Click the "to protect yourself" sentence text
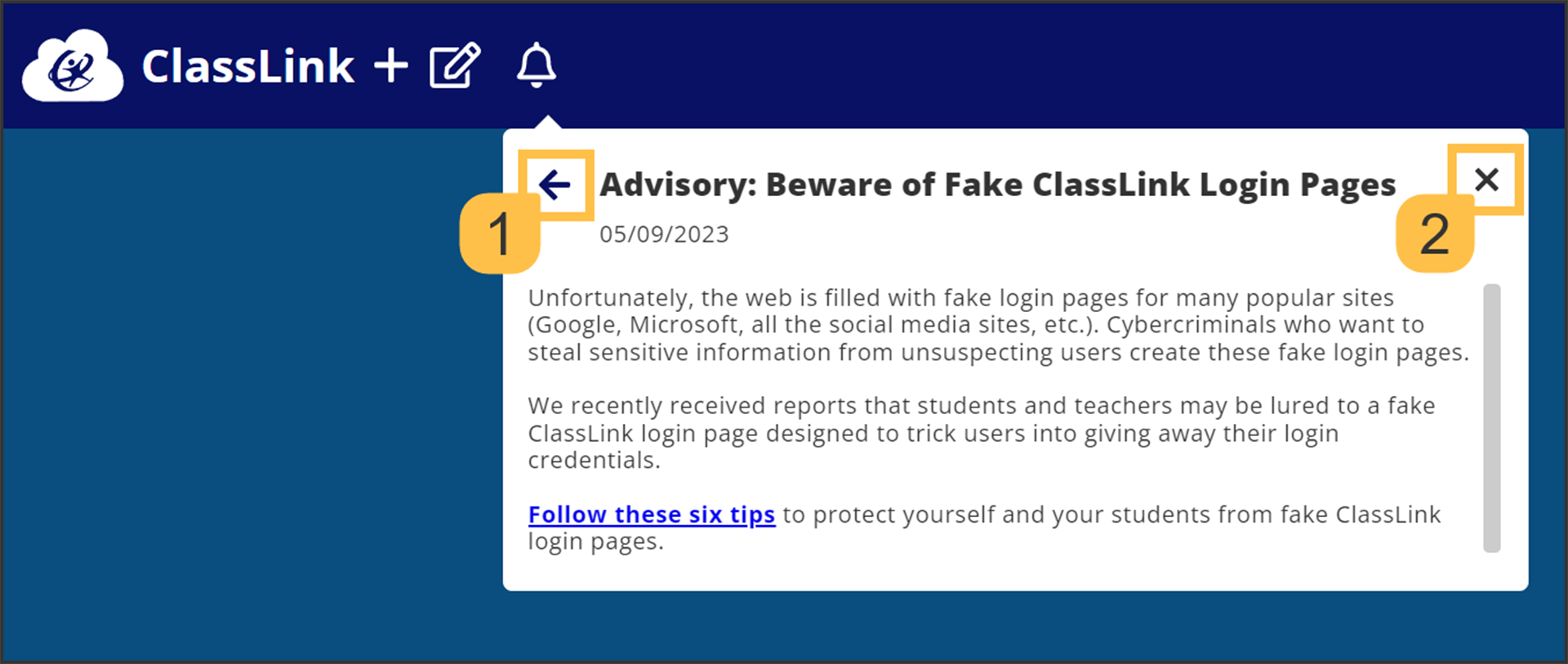1568x664 pixels. (1111, 515)
